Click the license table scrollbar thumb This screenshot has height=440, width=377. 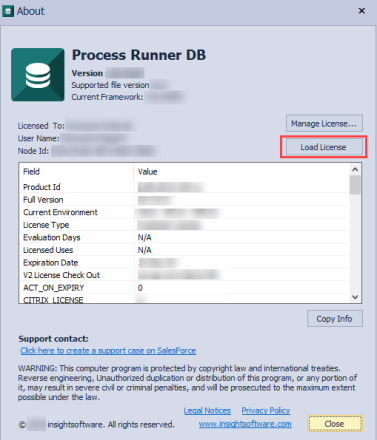[355, 185]
